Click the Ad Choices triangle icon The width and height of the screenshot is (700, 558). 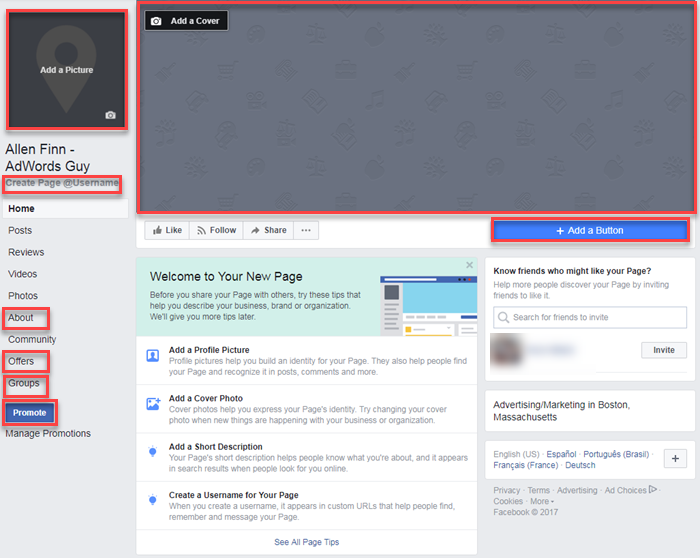point(653,489)
